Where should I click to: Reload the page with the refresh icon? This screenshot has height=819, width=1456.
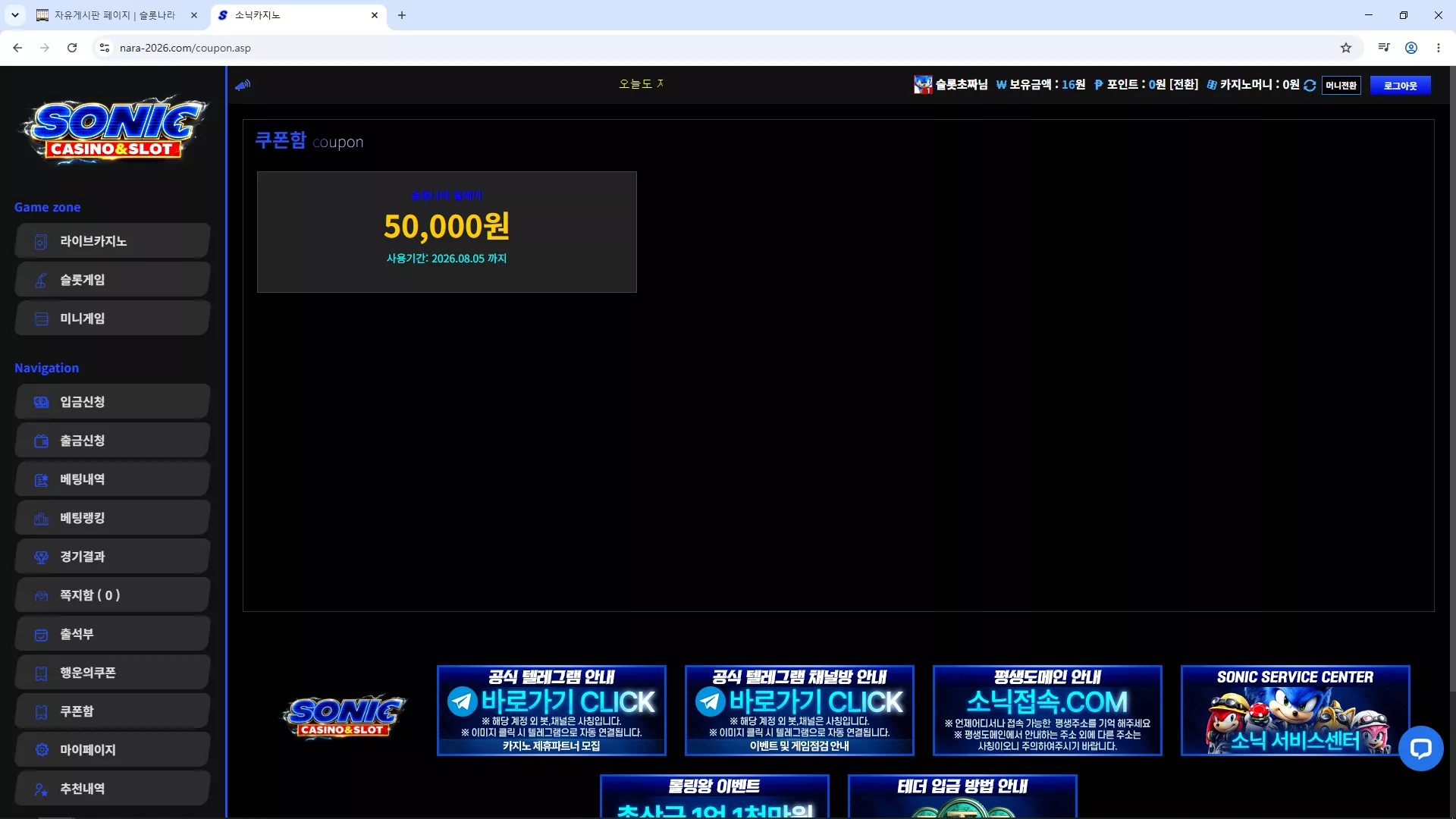(72, 48)
